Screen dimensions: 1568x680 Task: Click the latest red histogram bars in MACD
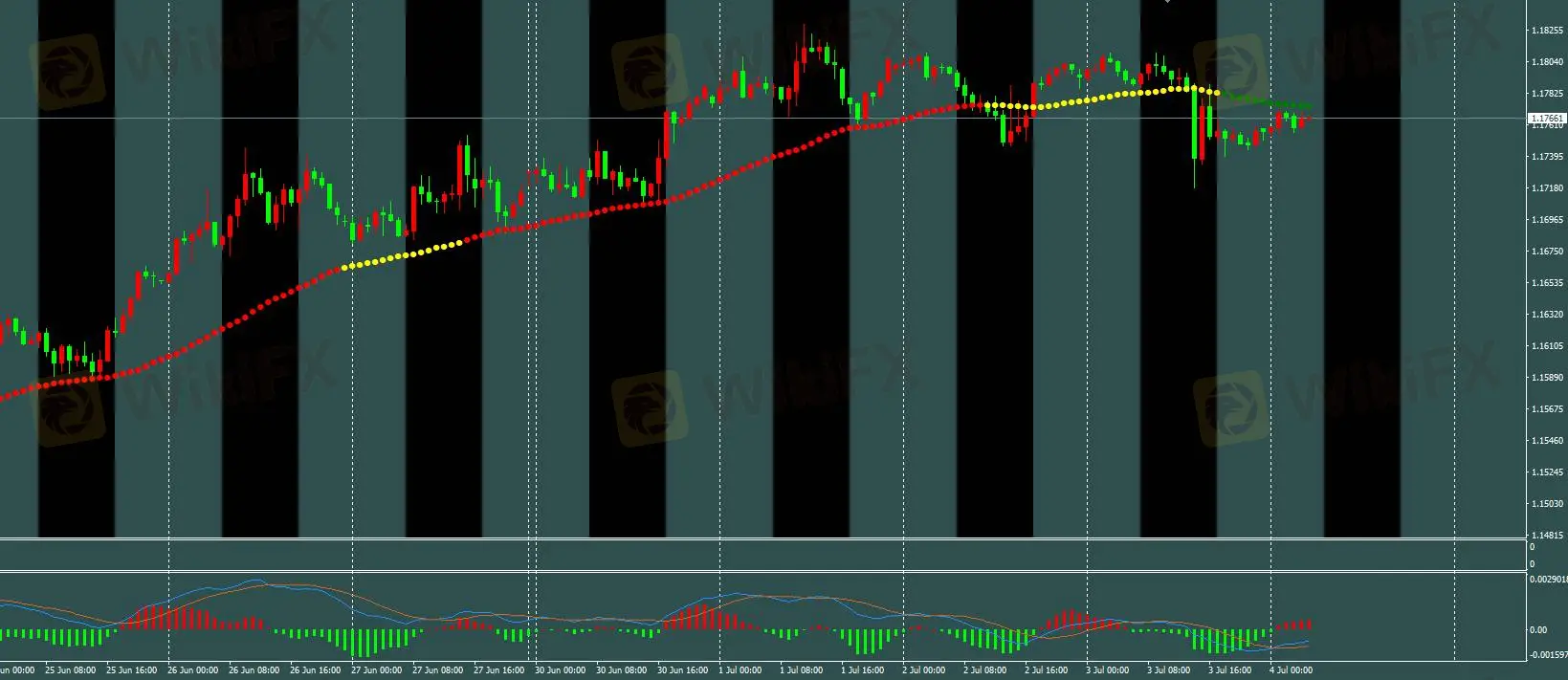(x=1292, y=624)
